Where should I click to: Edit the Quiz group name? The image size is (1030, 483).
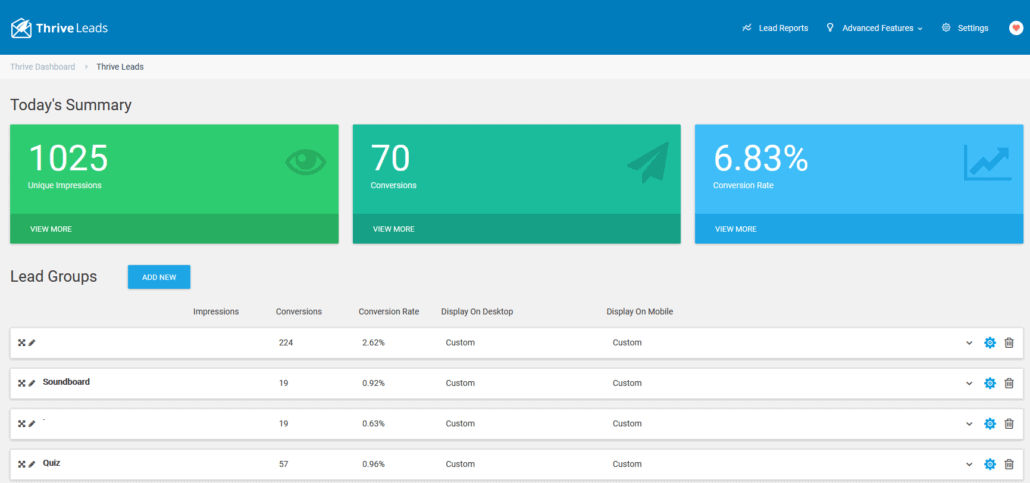coord(32,465)
